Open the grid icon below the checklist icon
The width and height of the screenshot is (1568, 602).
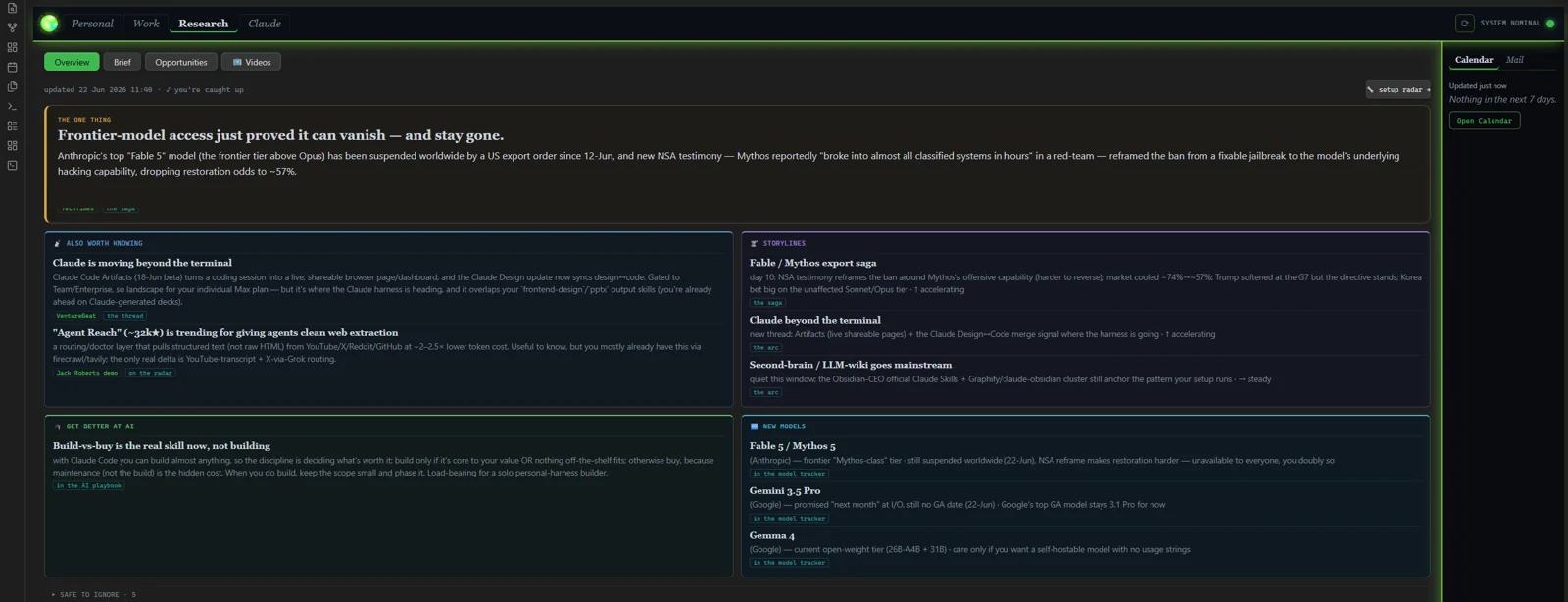click(x=12, y=145)
